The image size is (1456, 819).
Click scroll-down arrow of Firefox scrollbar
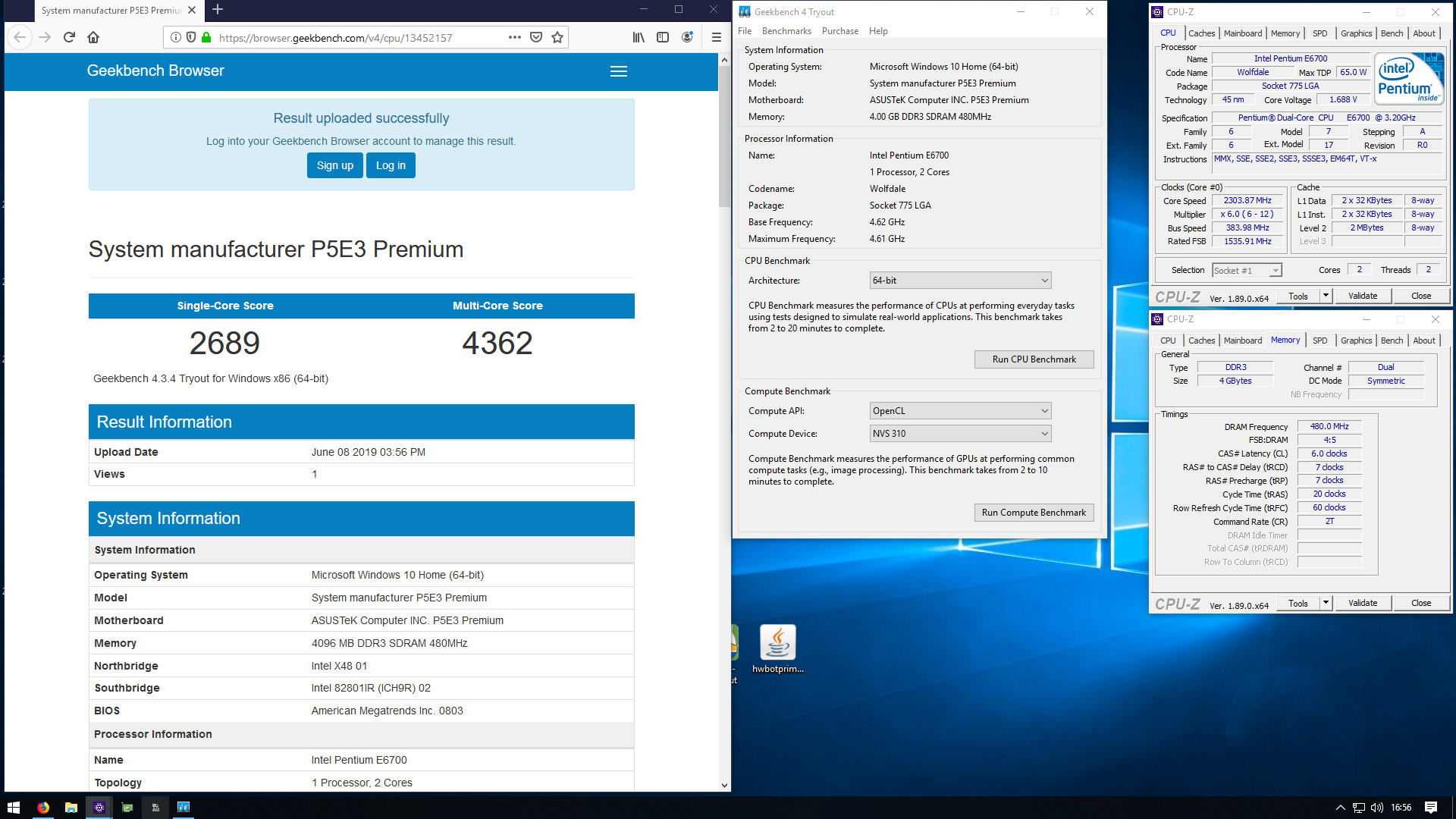point(724,786)
